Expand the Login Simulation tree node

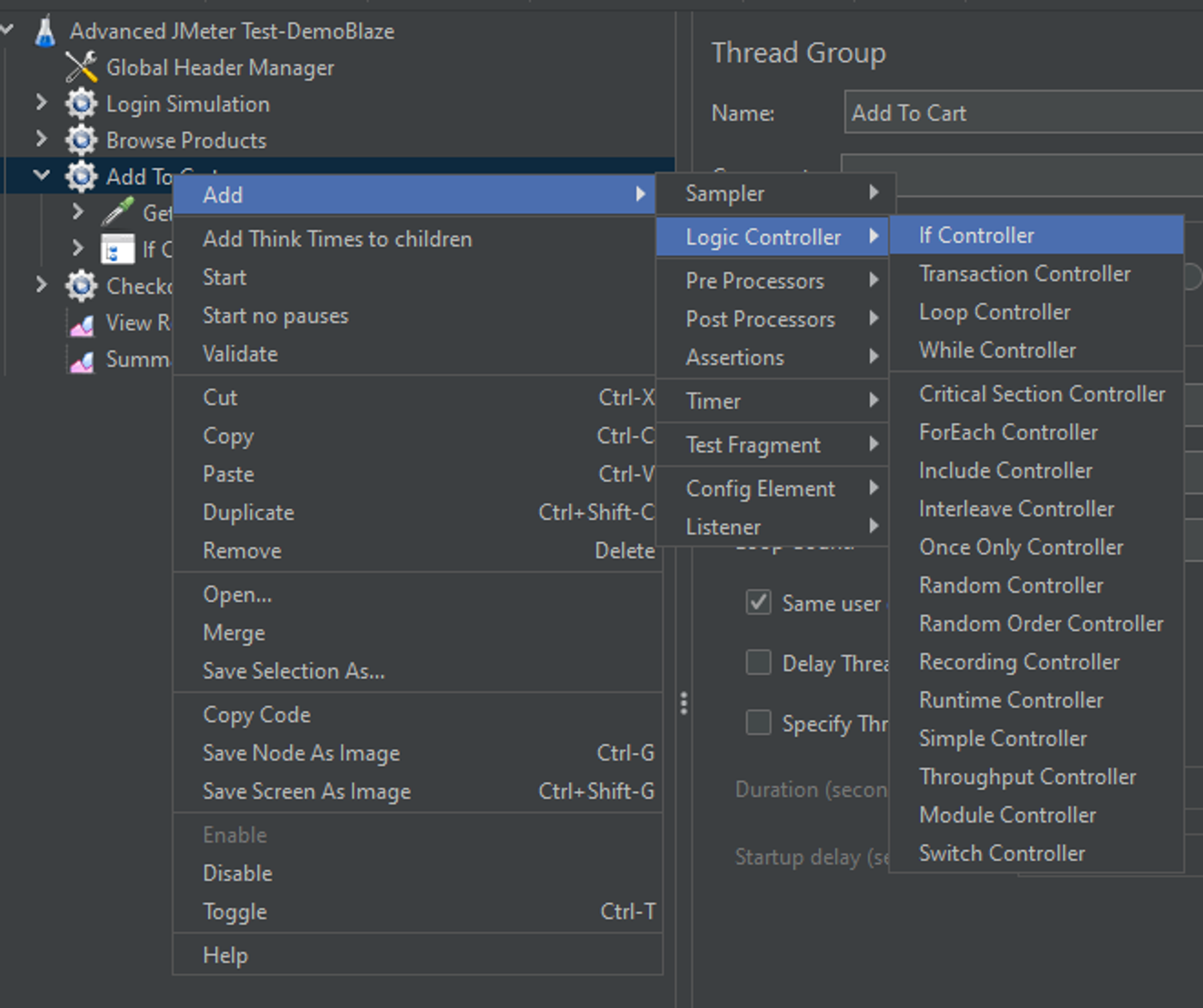(41, 103)
